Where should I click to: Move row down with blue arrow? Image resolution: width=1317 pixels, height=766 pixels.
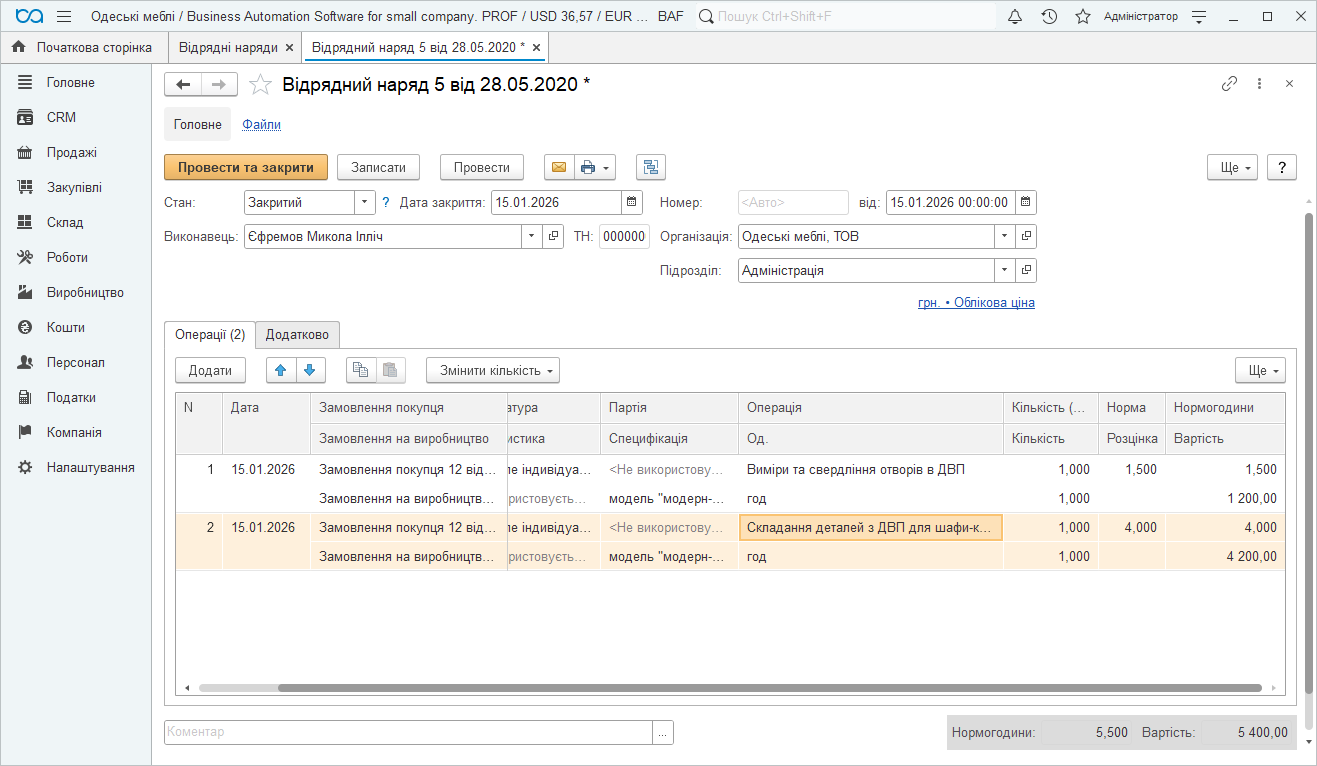pyautogui.click(x=311, y=370)
